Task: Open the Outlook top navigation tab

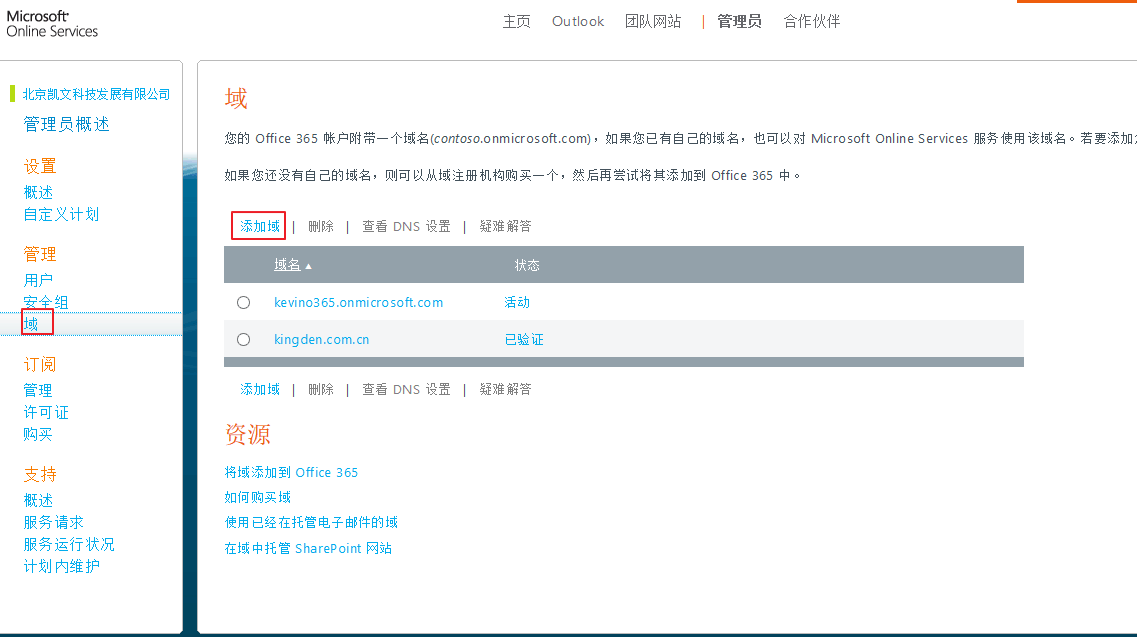Action: point(578,22)
